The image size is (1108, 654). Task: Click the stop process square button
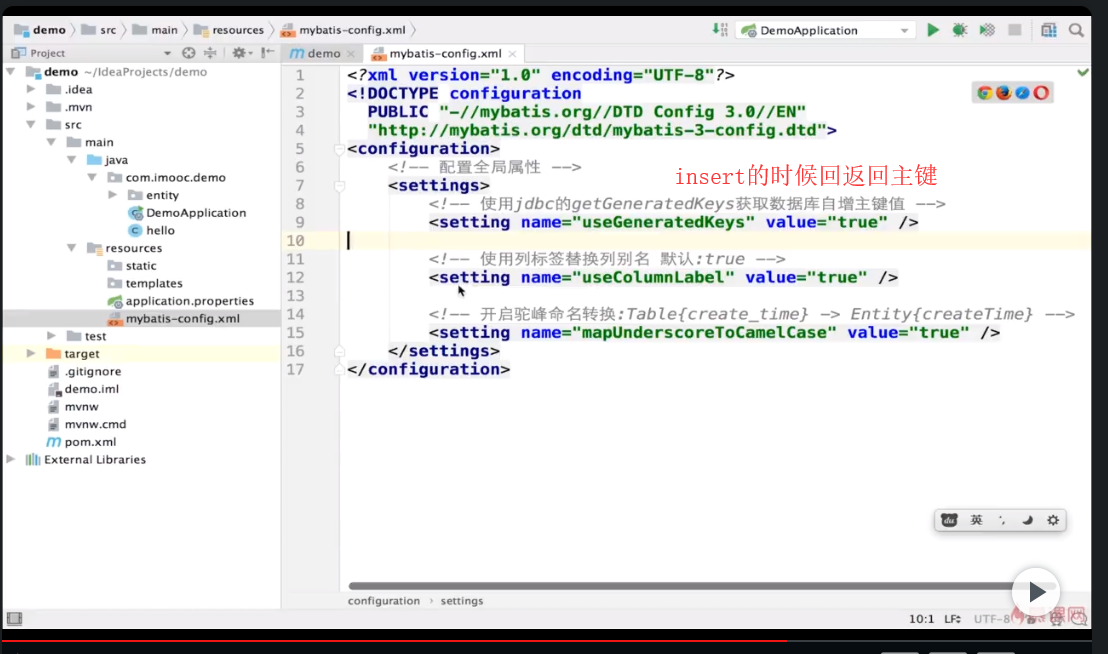click(1015, 30)
